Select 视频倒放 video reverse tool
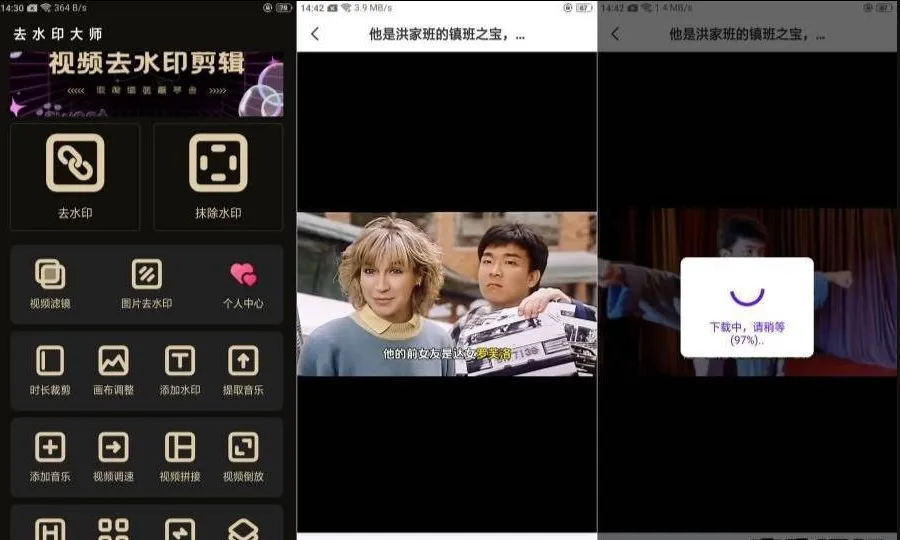 point(243,457)
